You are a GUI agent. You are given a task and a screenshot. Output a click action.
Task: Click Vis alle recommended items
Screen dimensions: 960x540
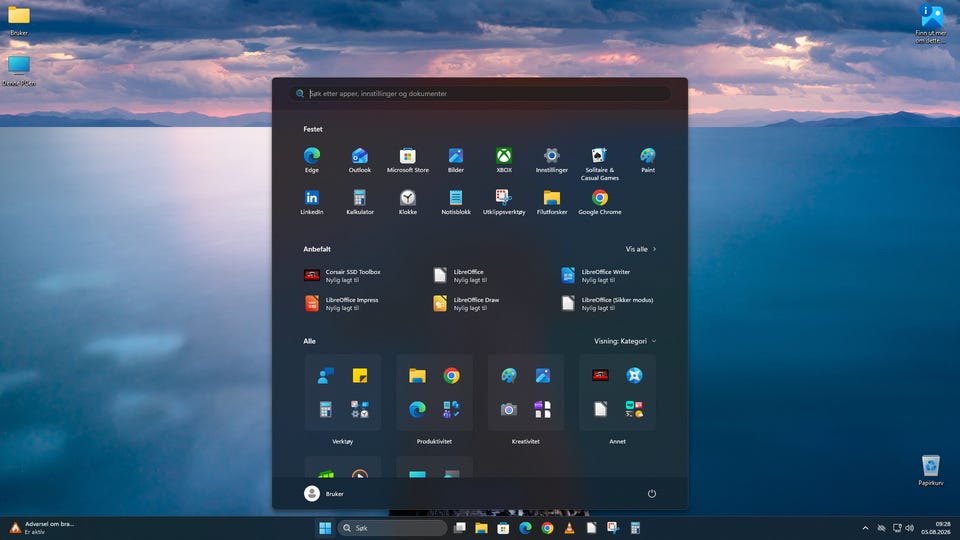(x=640, y=249)
